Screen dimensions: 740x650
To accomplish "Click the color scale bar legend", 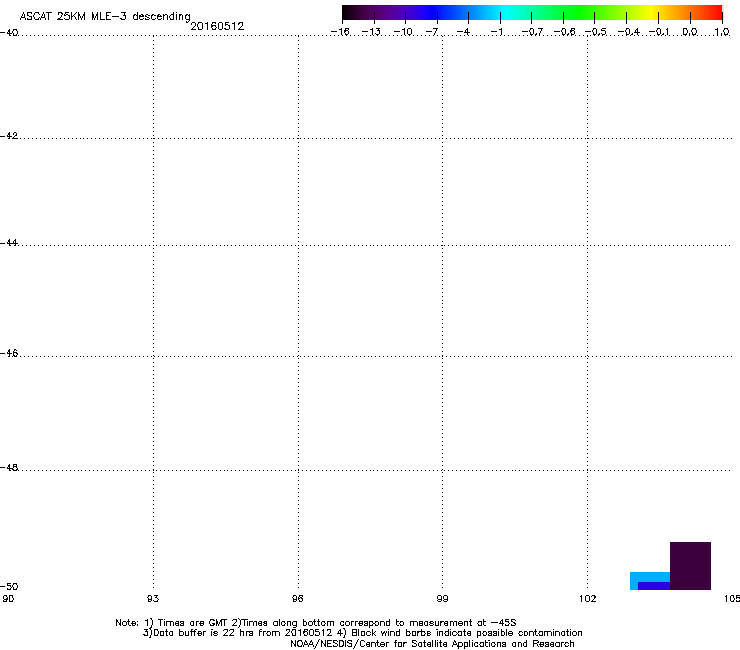I will pos(532,12).
